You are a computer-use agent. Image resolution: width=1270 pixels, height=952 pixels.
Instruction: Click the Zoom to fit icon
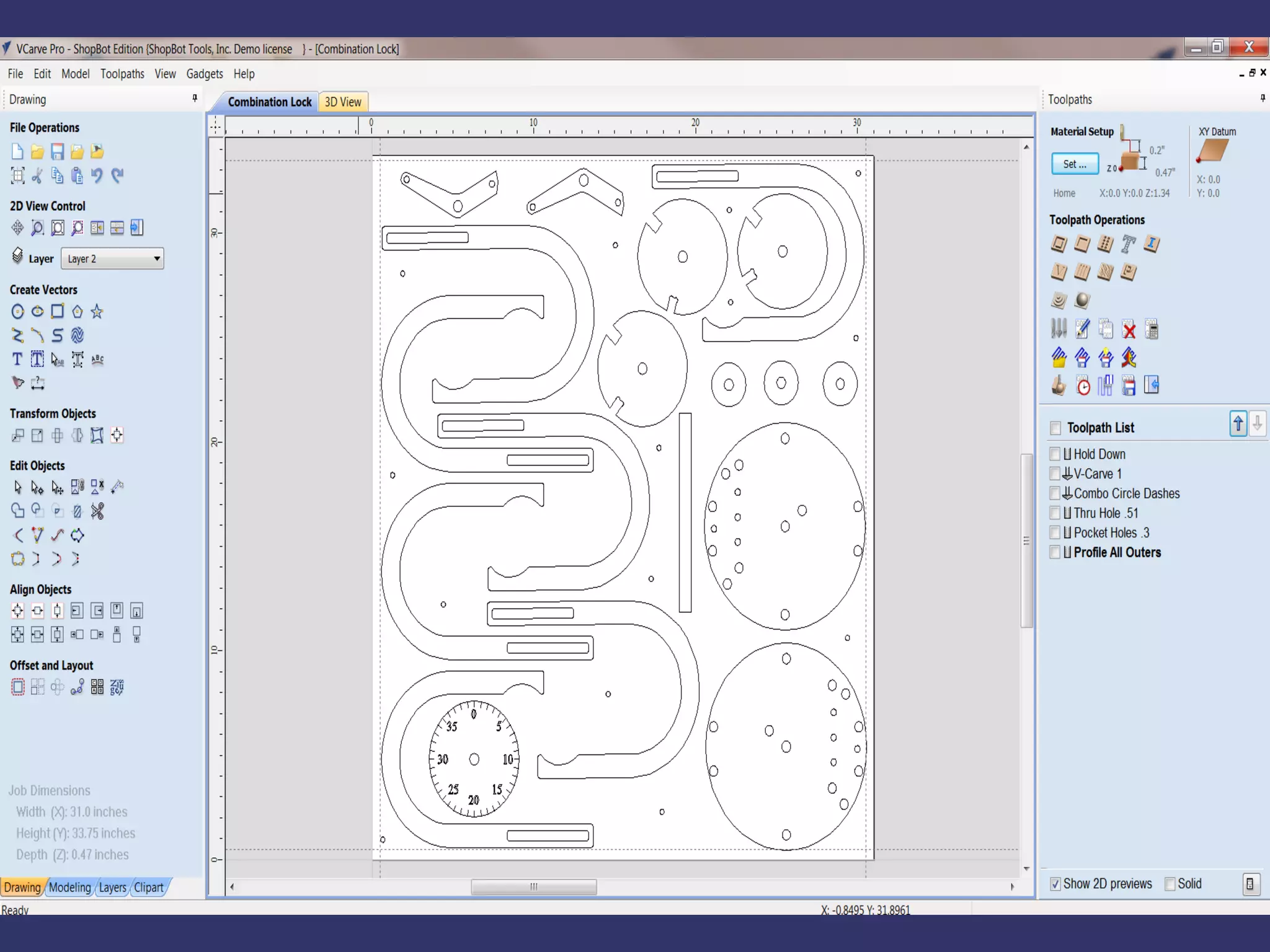(x=57, y=228)
